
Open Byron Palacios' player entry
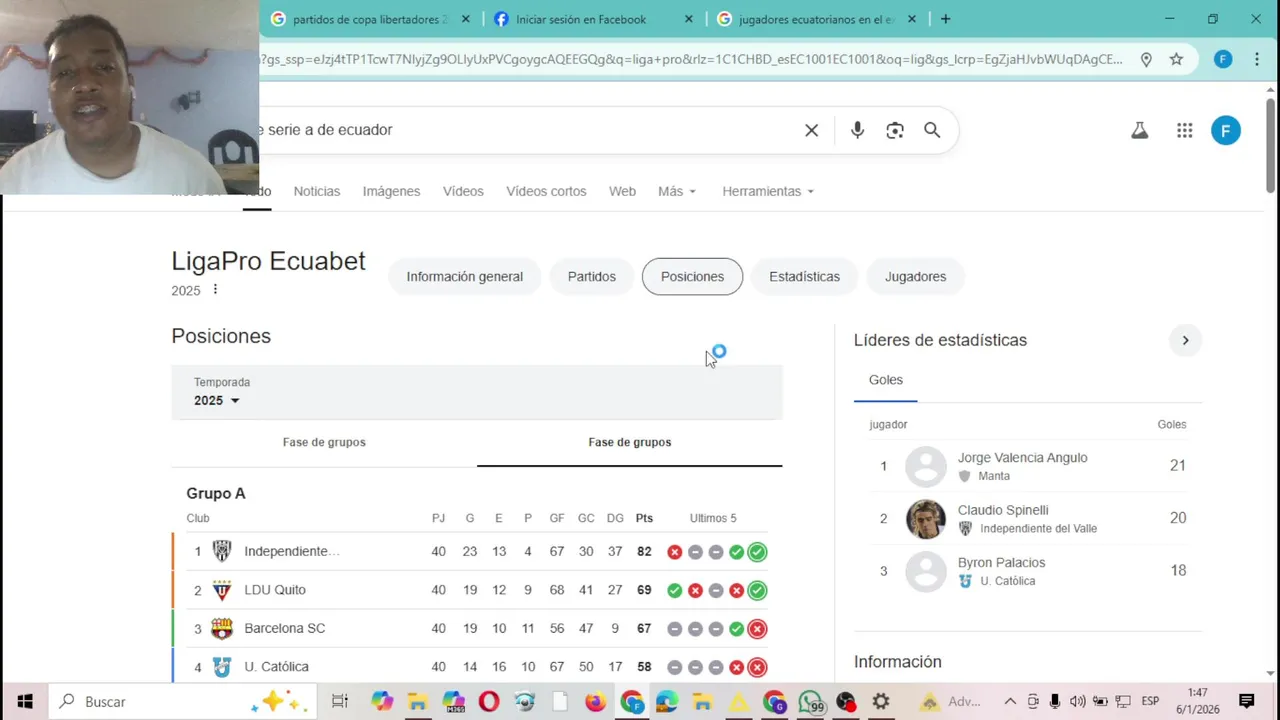(1028, 571)
